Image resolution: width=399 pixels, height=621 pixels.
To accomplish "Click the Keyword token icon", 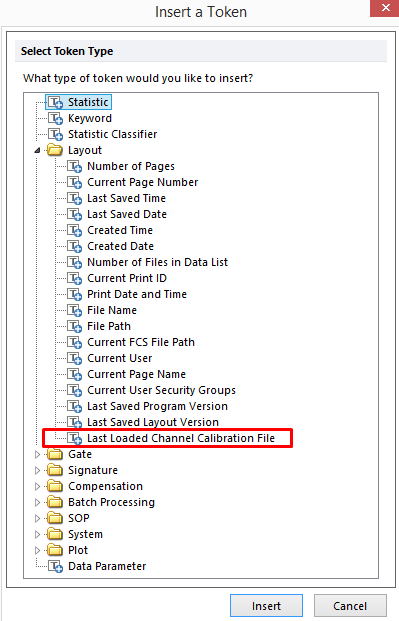I will (x=55, y=118).
